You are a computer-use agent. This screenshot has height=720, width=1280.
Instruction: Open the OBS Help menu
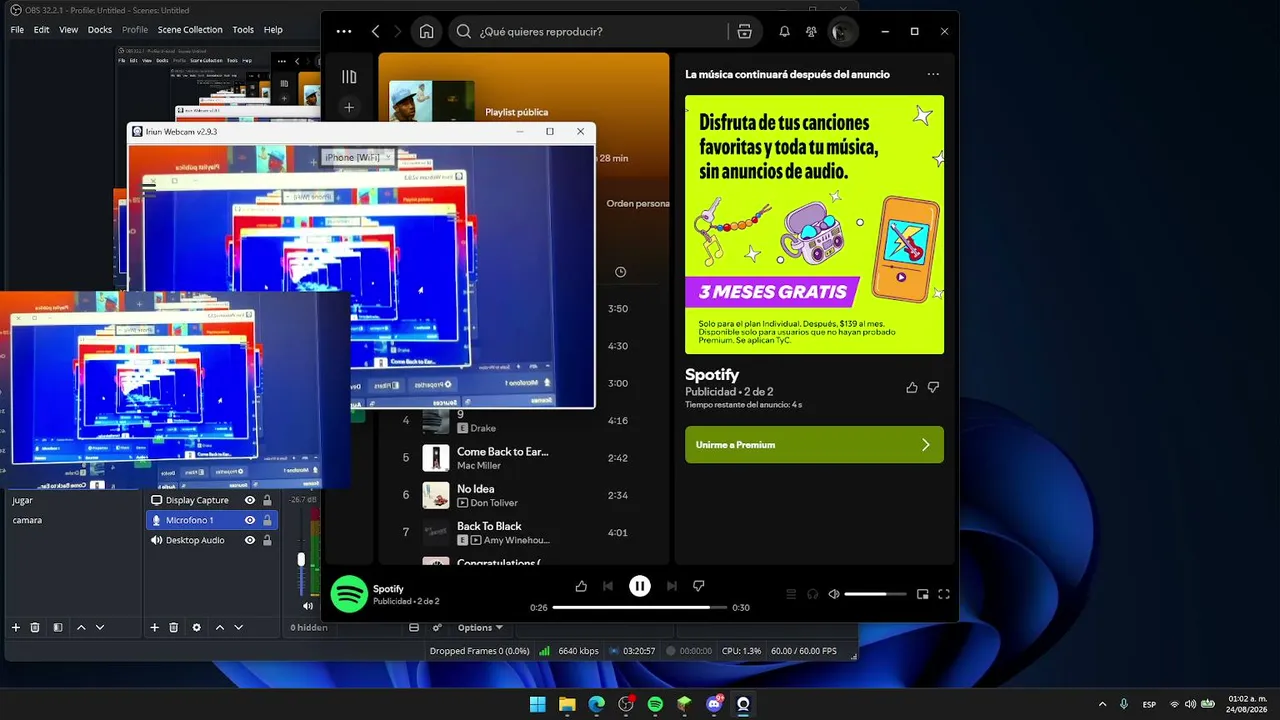[x=273, y=30]
